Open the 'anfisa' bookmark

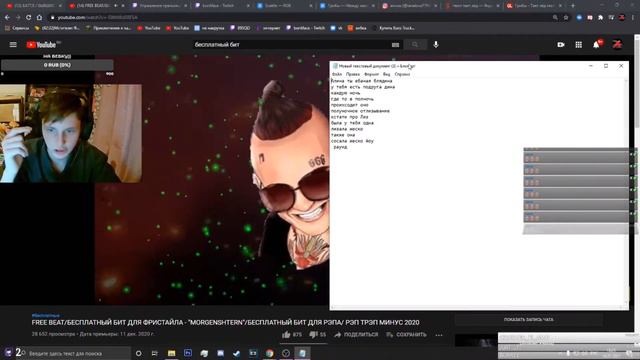(x=357, y=28)
